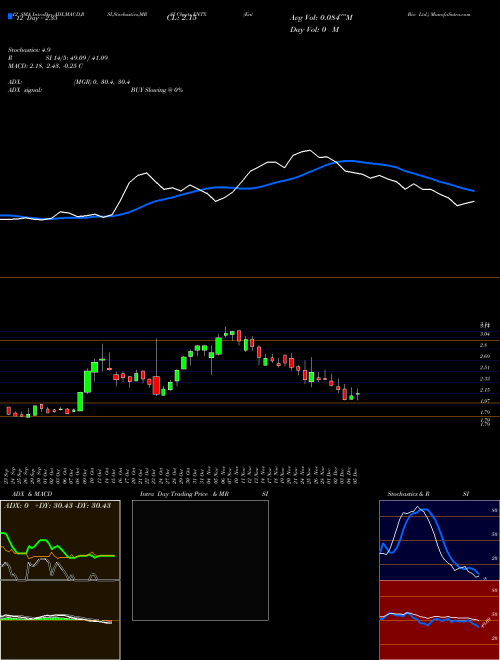Screen dimensions: 500x660
Task: Click the Day Vol: 0 M text
Action: tap(314, 30)
